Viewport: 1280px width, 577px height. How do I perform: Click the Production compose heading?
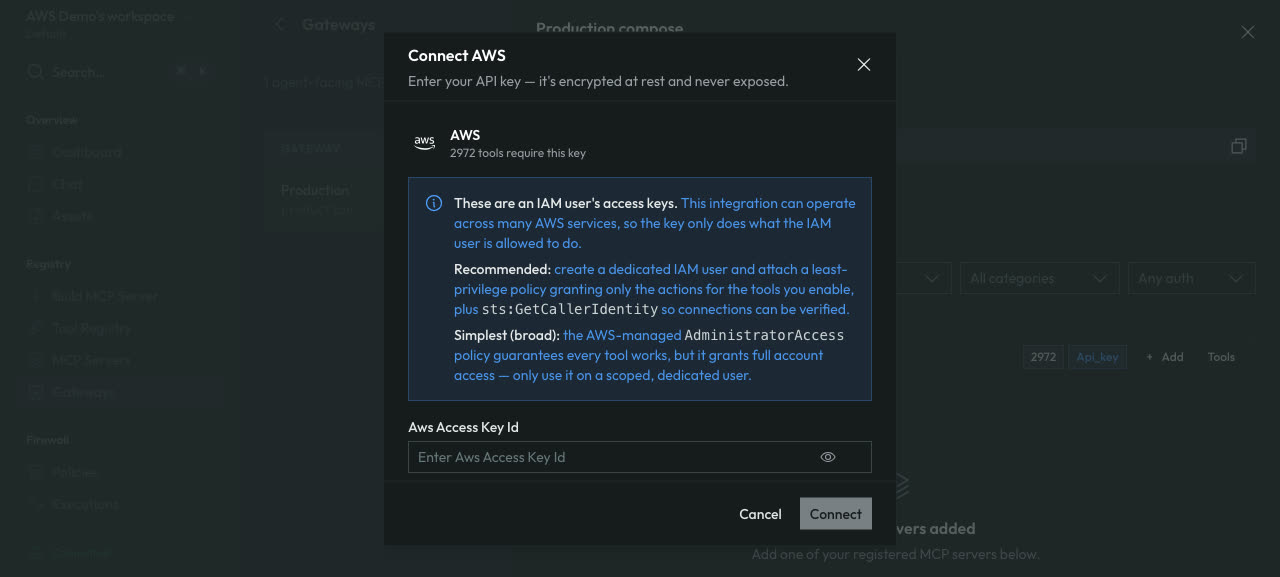(x=609, y=28)
